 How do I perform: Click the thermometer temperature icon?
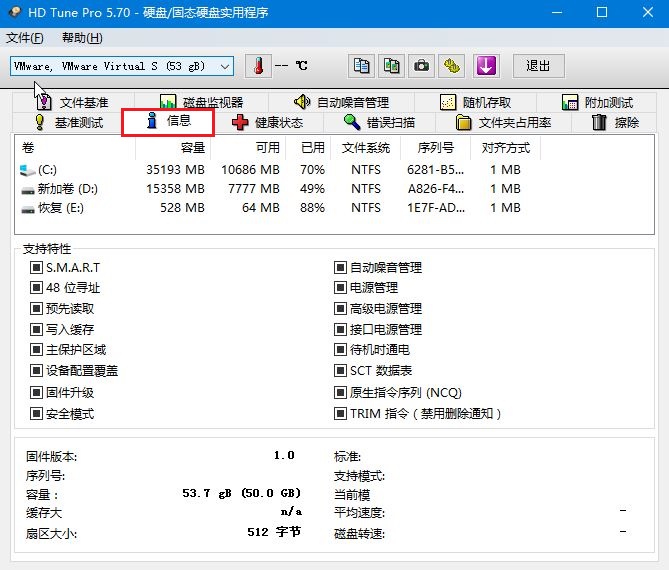click(x=258, y=66)
